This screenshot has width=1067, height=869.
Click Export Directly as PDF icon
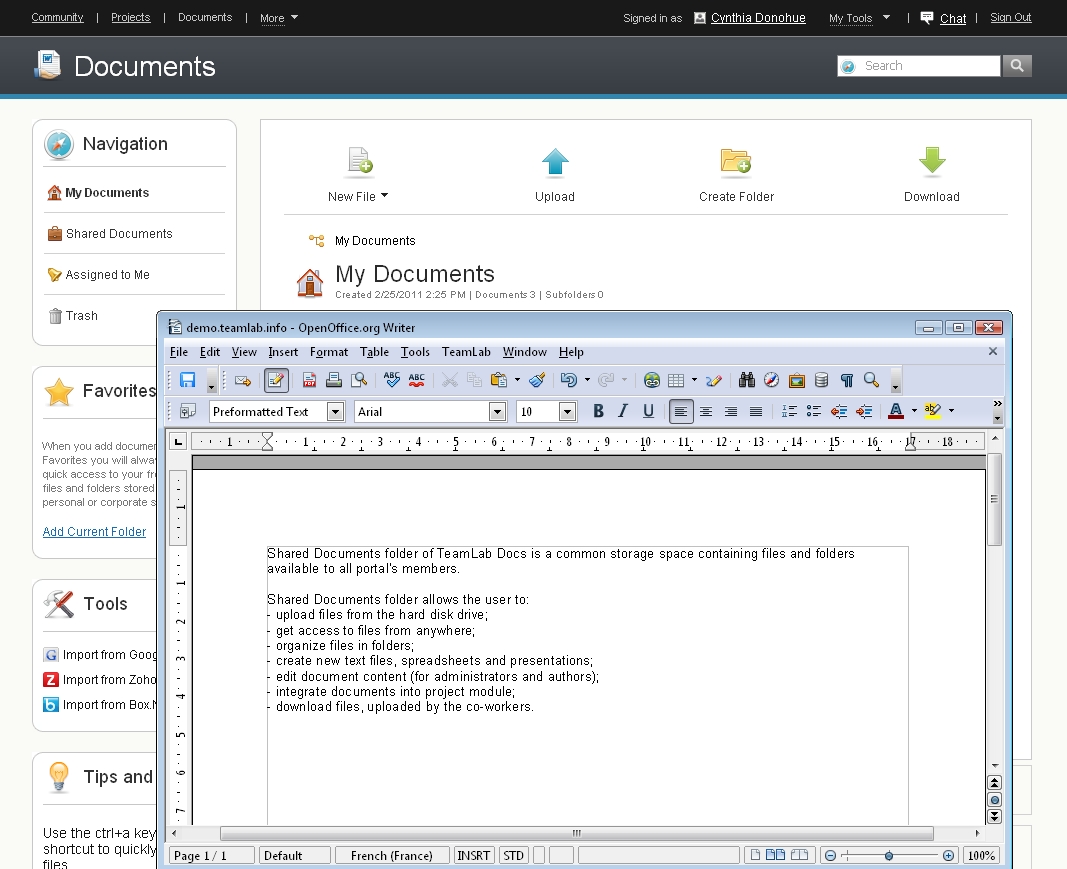309,380
